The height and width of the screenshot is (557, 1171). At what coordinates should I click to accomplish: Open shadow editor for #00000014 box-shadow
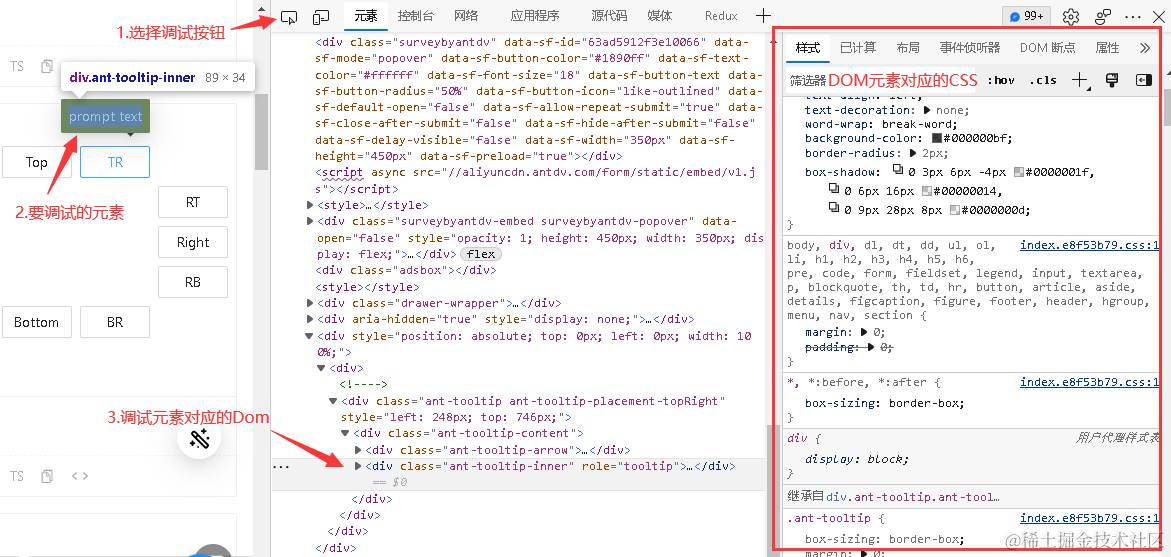(834, 190)
